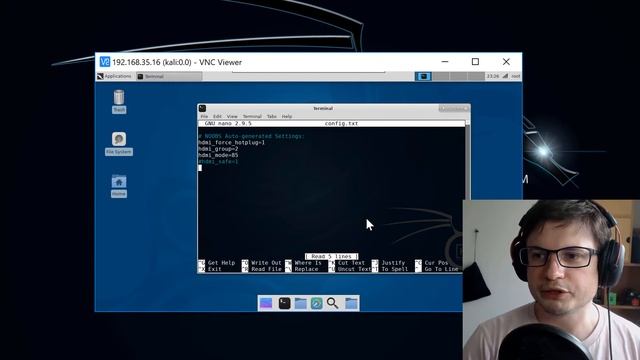The image size is (640, 360).
Task: Click the Cur Pos shortcut label
Action: pos(437,263)
